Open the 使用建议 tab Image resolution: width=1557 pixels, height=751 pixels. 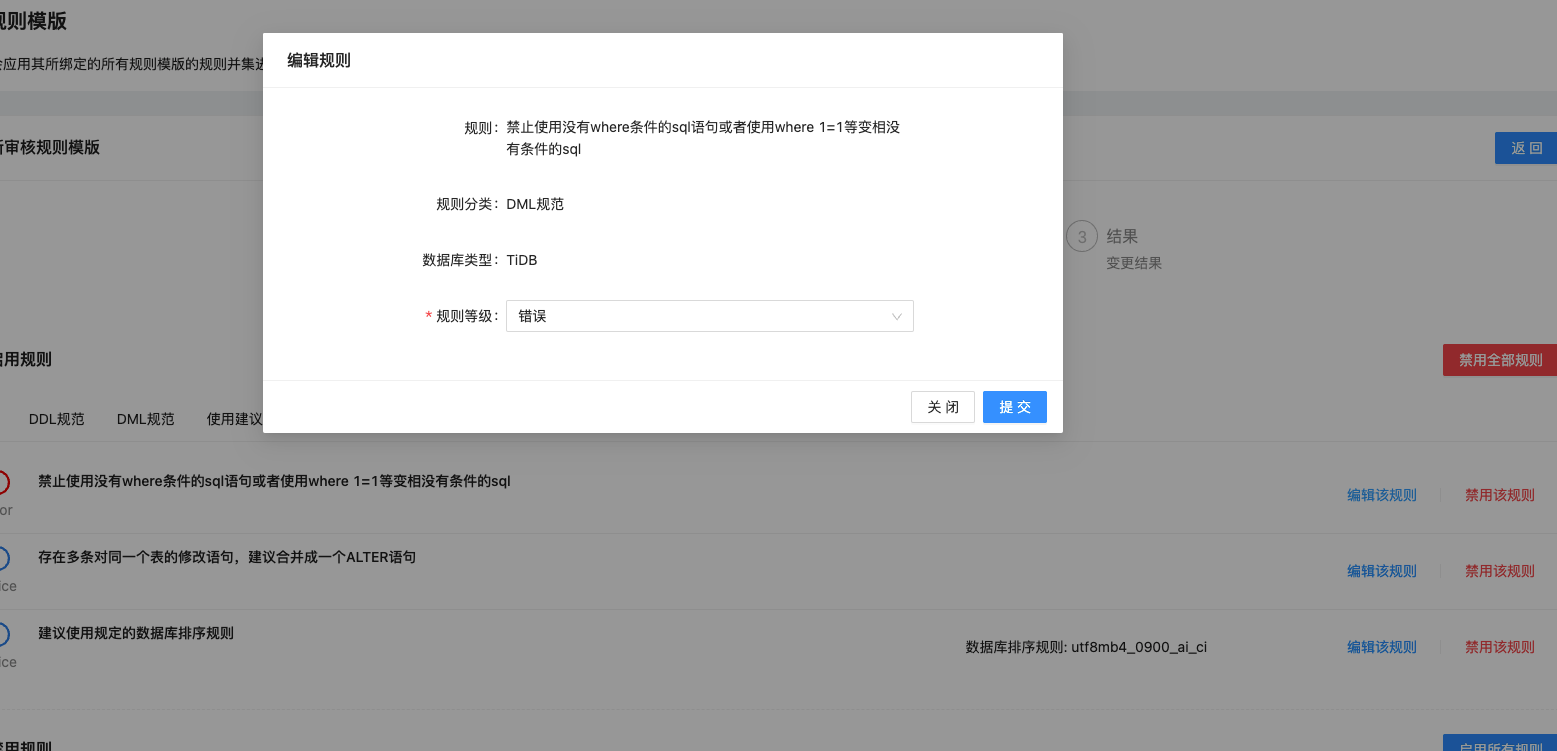click(234, 418)
